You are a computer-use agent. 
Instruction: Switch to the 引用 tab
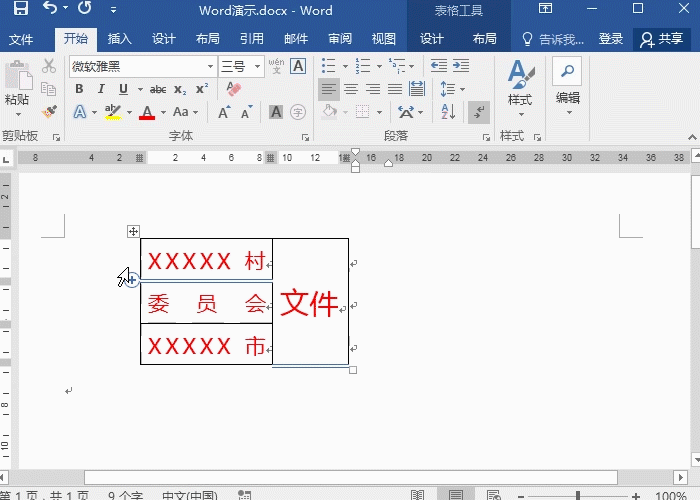click(252, 39)
